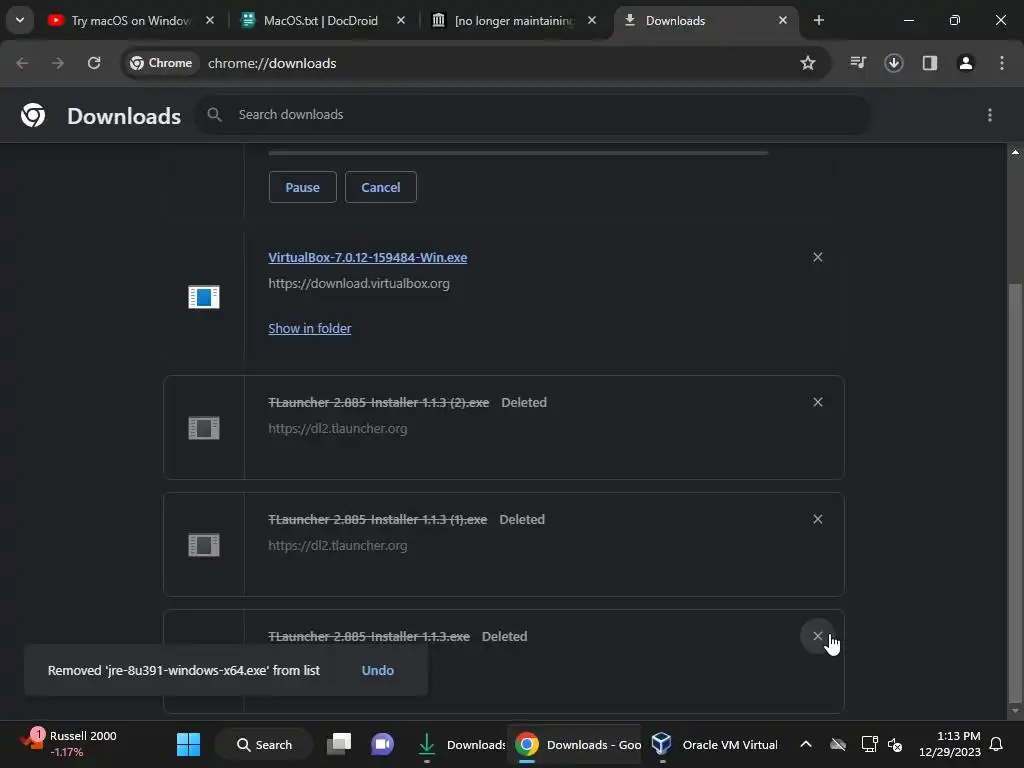Screen dimensions: 1024x768
Task: Go back to previous page
Action: [x=22, y=63]
